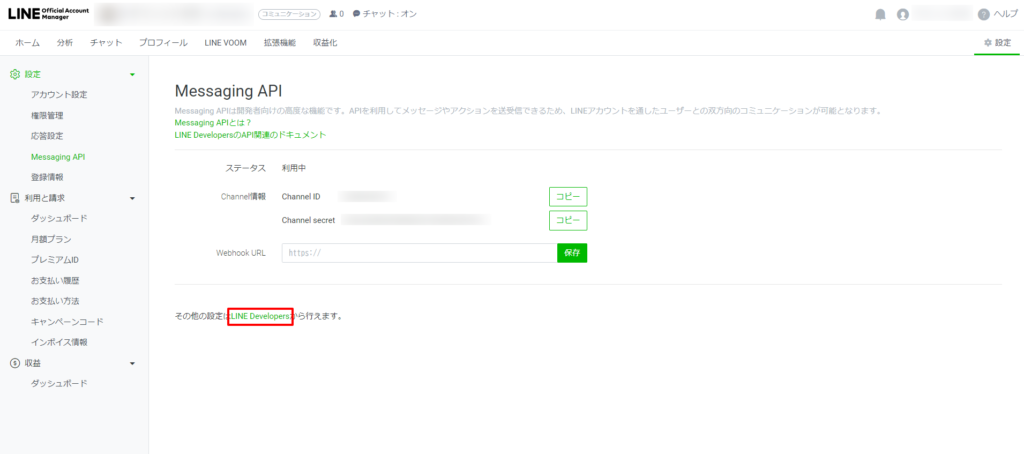Open the LINE VOOM tab

[225, 42]
